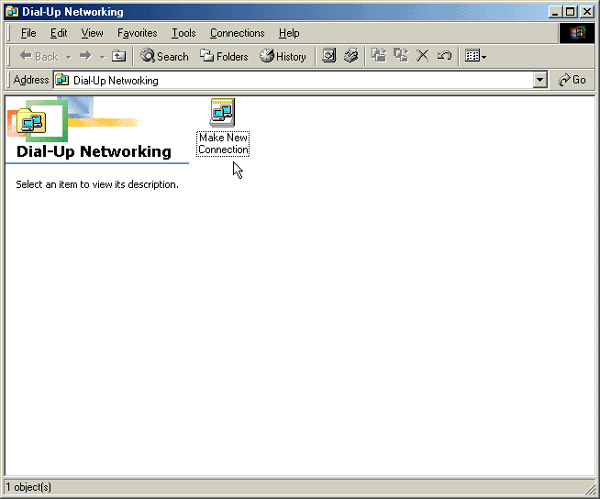The height and width of the screenshot is (499, 600).
Task: Open the Views dropdown button
Action: pos(475,57)
